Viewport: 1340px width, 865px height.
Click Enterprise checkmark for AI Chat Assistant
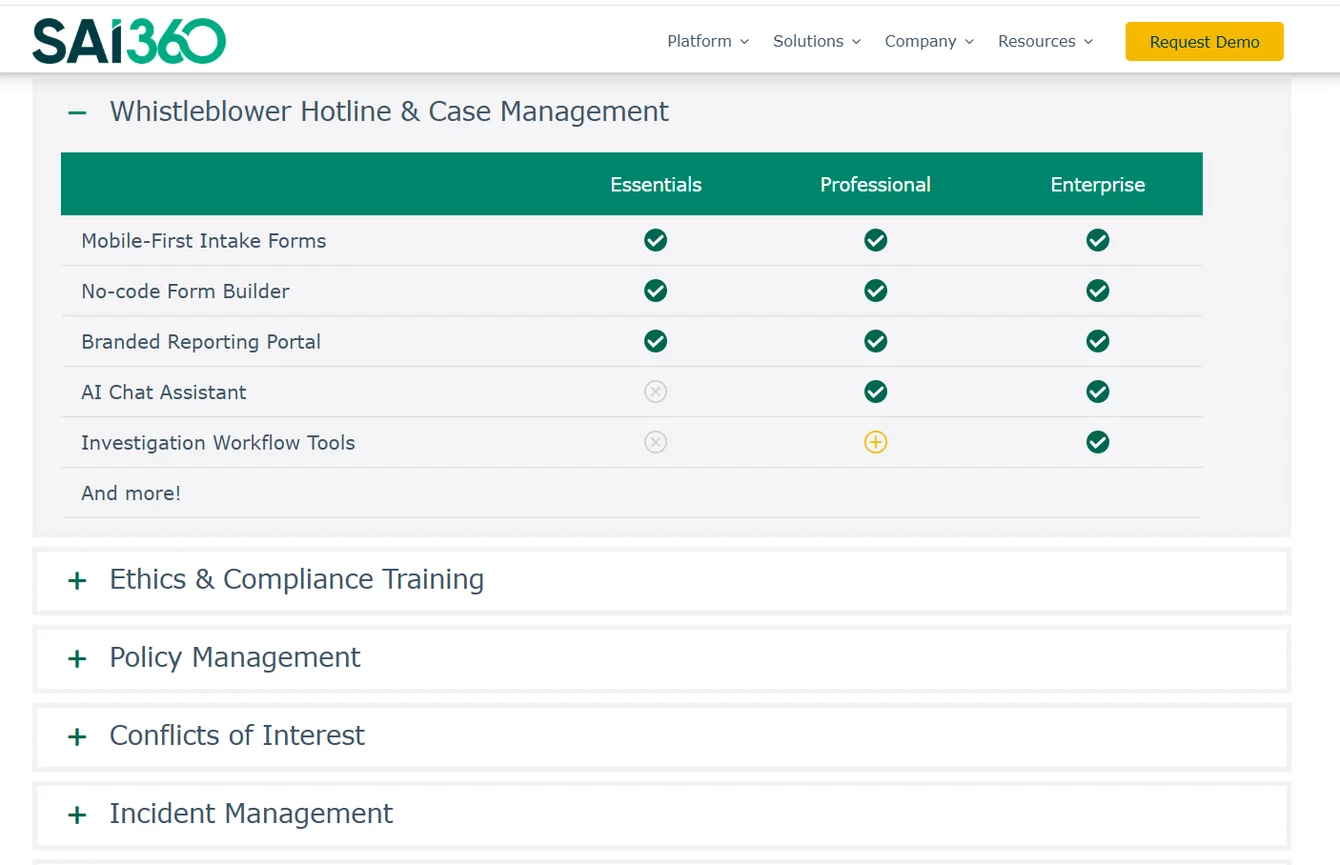coord(1097,391)
